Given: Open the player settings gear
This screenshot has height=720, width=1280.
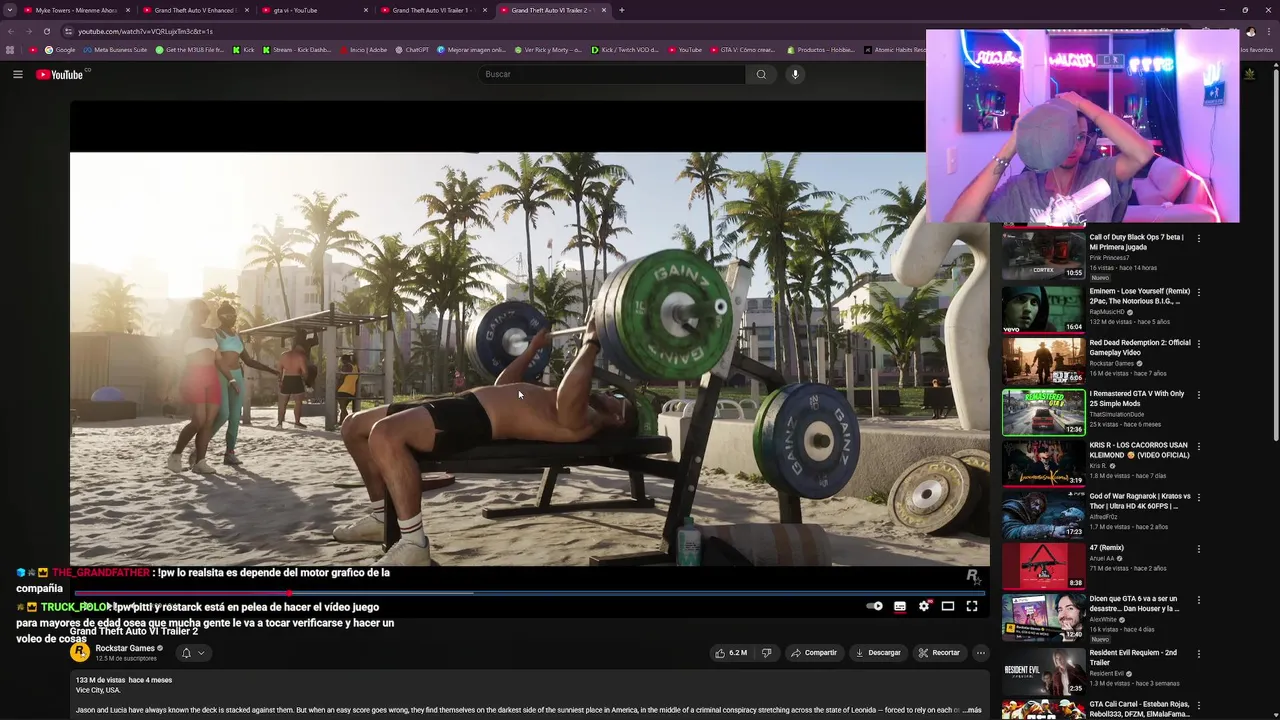Looking at the screenshot, I should pyautogui.click(x=924, y=606).
